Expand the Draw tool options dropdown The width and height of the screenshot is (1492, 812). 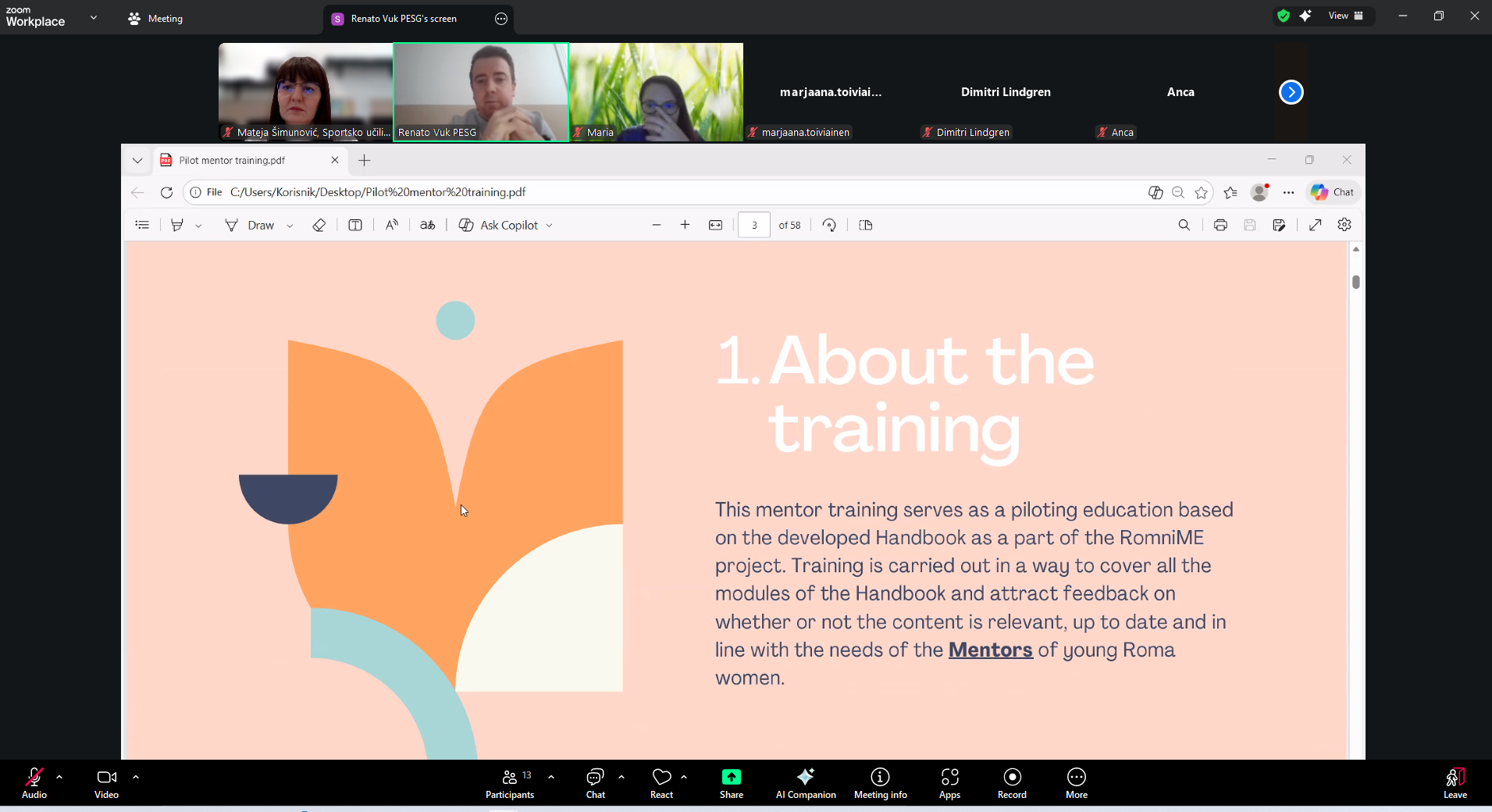click(x=290, y=225)
